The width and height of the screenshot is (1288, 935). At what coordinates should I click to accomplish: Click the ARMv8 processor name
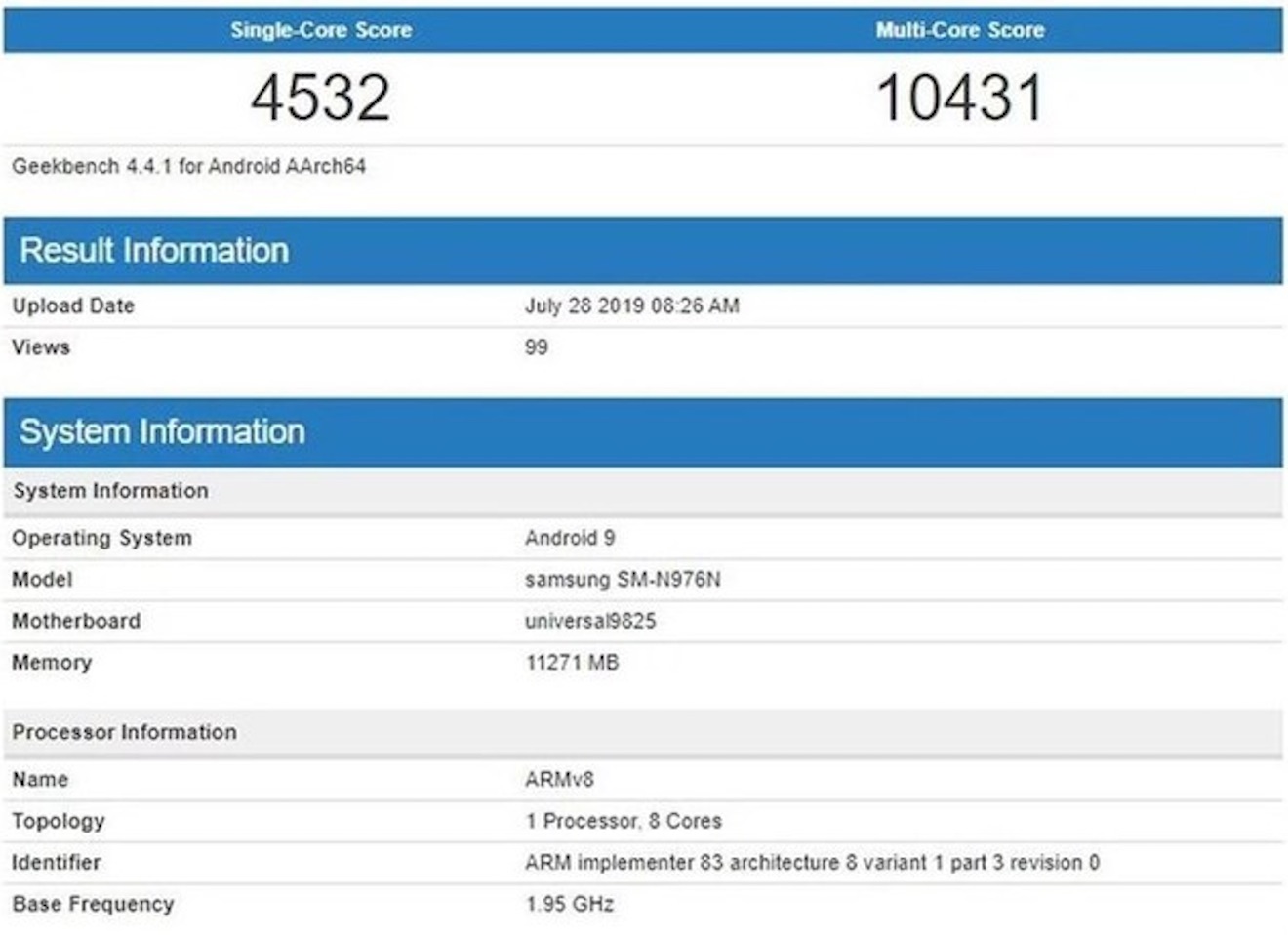[559, 780]
